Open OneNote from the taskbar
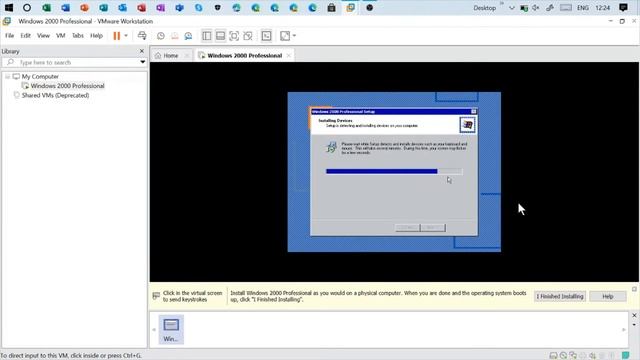Image resolution: width=640 pixels, height=360 pixels. tap(160, 7)
